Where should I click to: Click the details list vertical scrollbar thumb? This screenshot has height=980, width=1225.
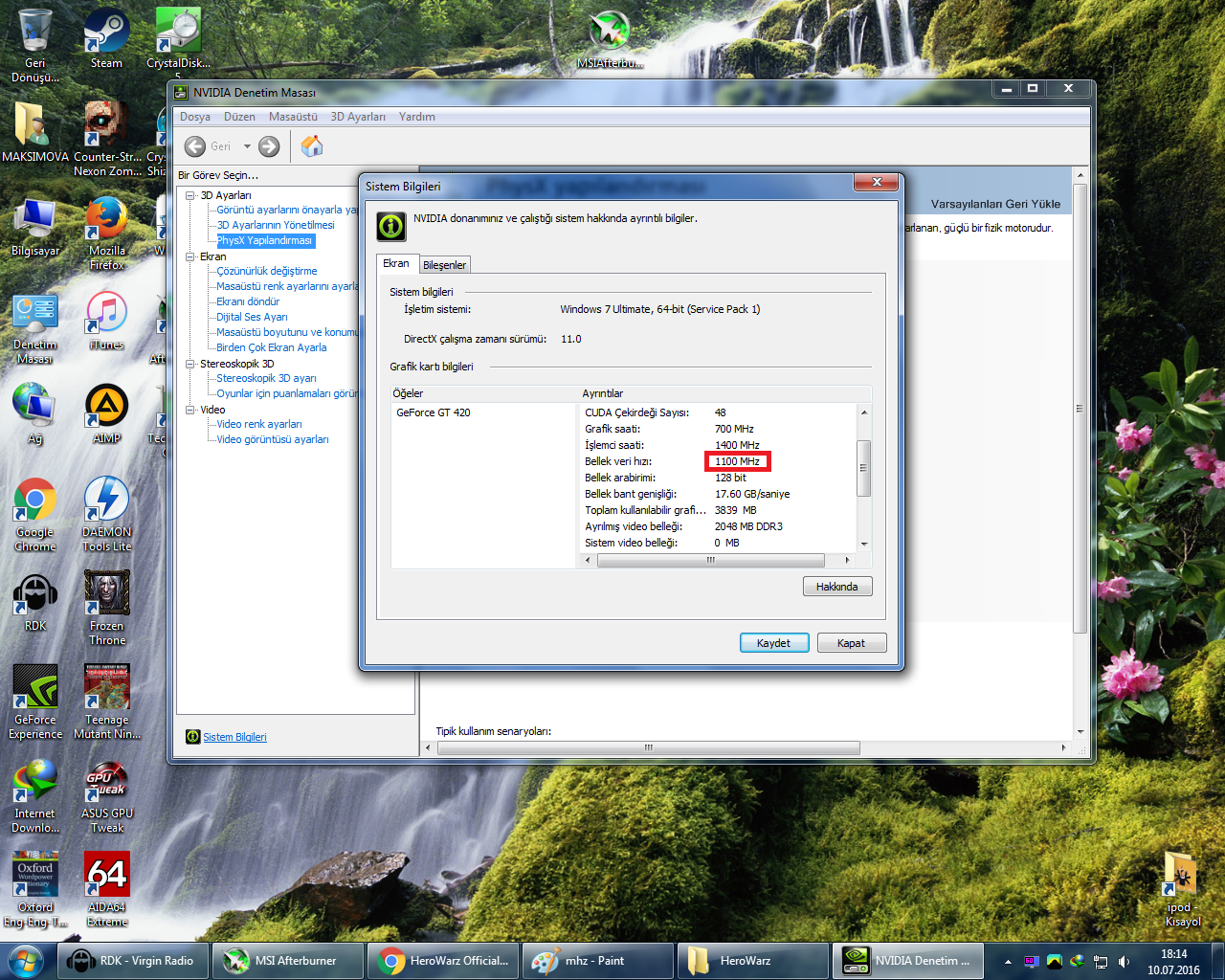863,468
